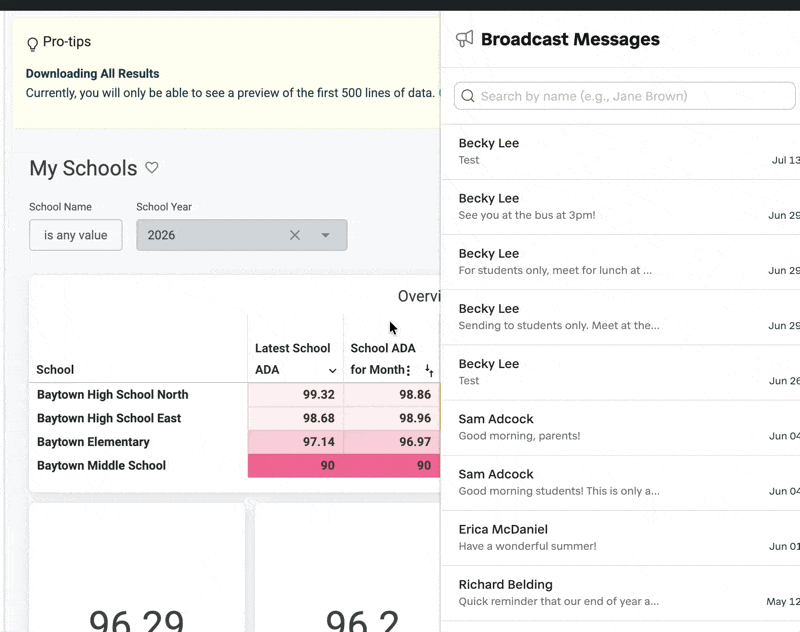This screenshot has height=632, width=800.
Task: Click the search magnifier icon
Action: (x=467, y=96)
